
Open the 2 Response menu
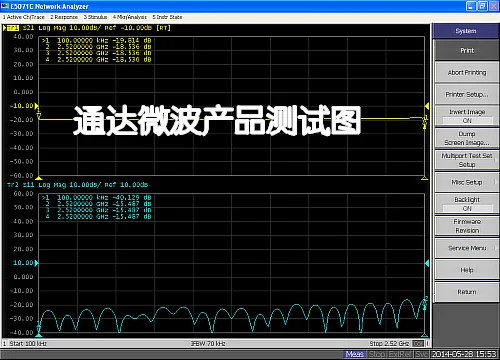coord(64,17)
